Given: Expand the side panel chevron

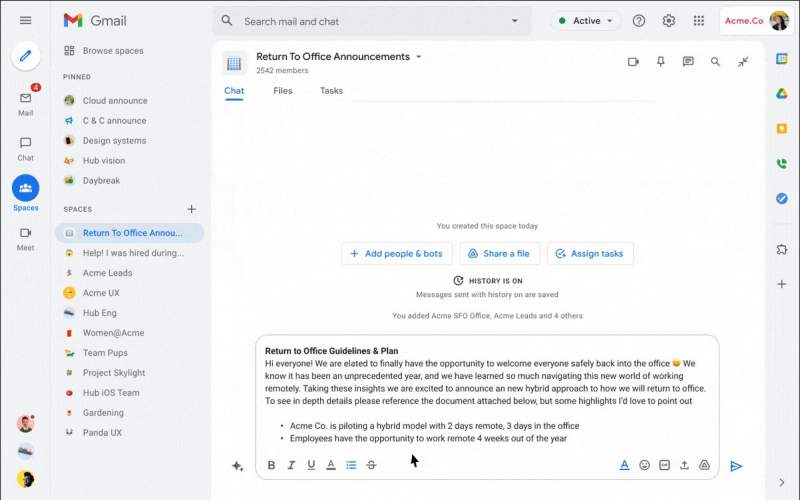Looking at the screenshot, I should (x=782, y=482).
